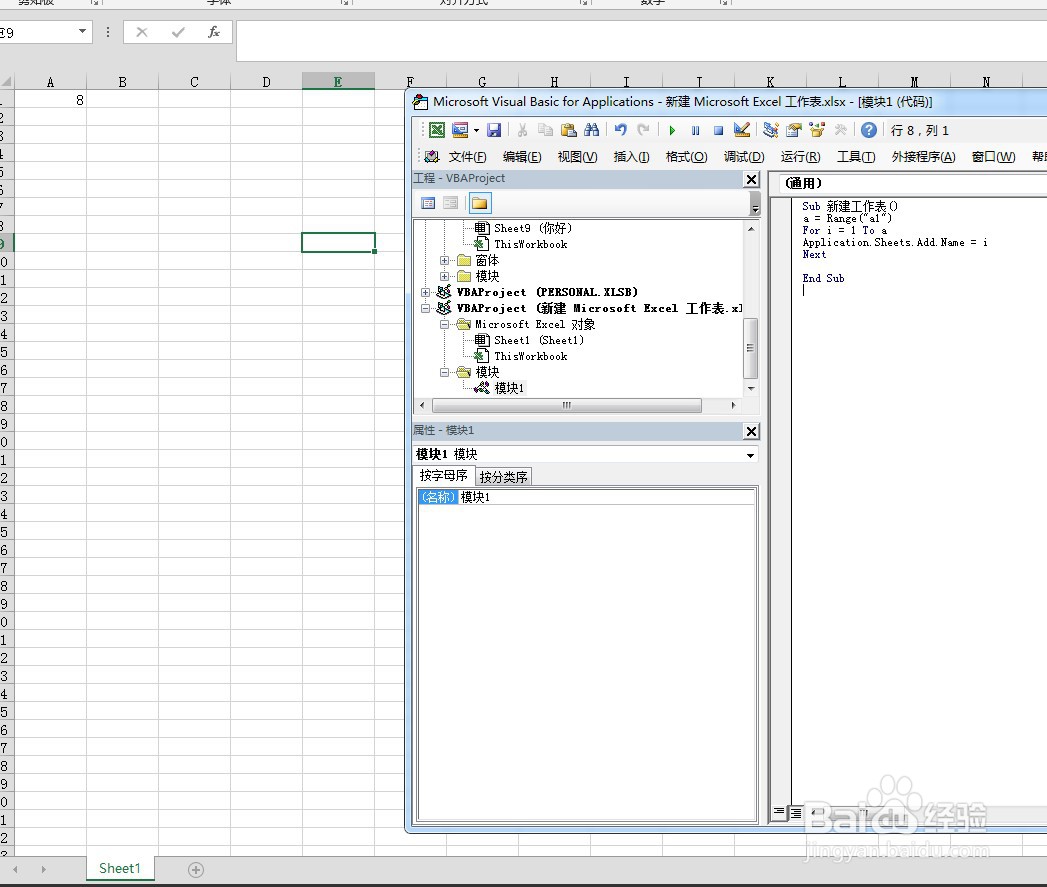Screen dimensions: 1047x887
Task: Click Excel formula bar input area
Action: (x=641, y=41)
